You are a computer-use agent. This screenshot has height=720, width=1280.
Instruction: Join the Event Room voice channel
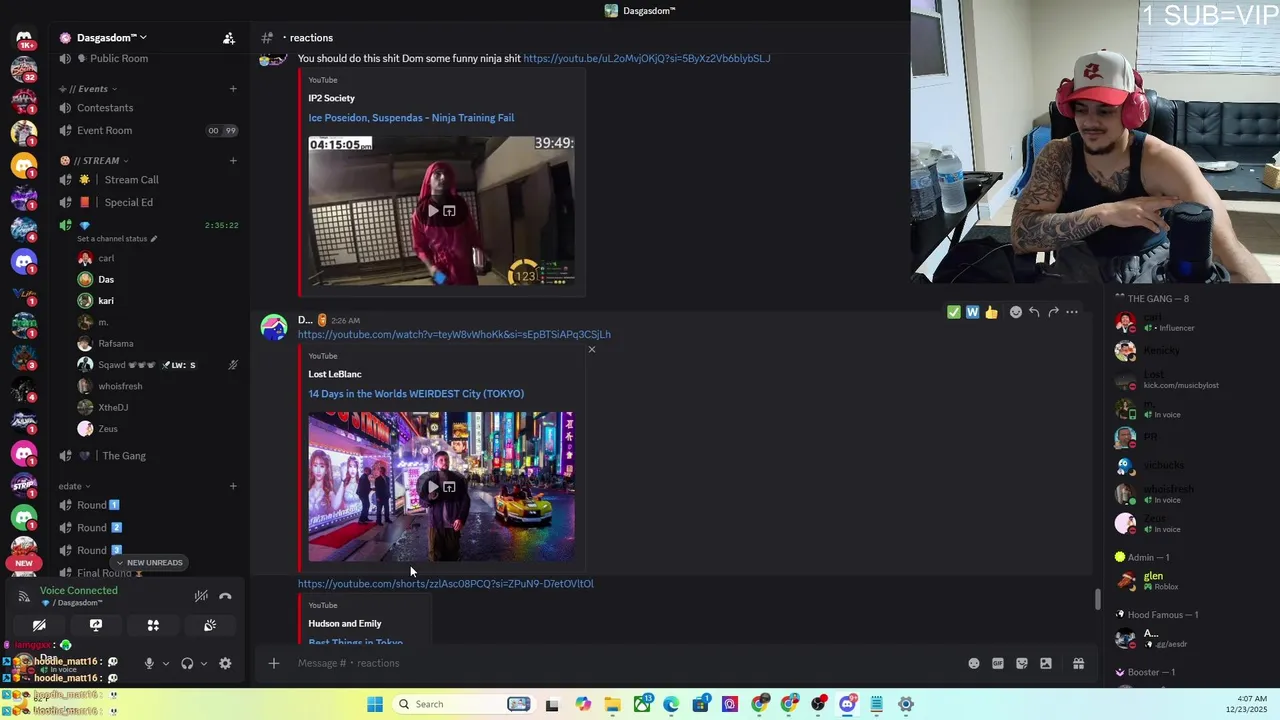[x=148, y=131]
